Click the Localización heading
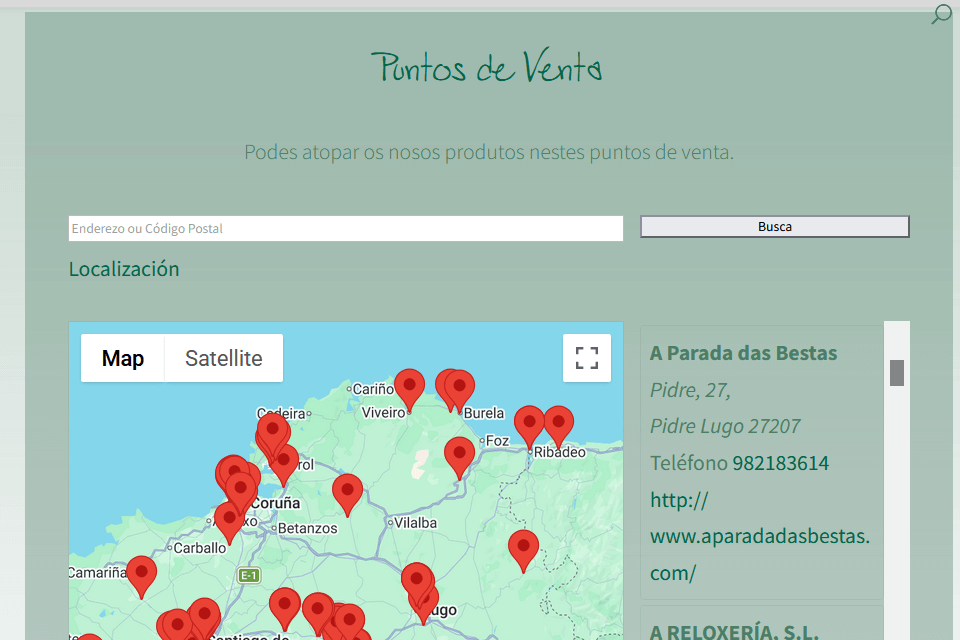Screen dimensions: 960x640 click(124, 269)
